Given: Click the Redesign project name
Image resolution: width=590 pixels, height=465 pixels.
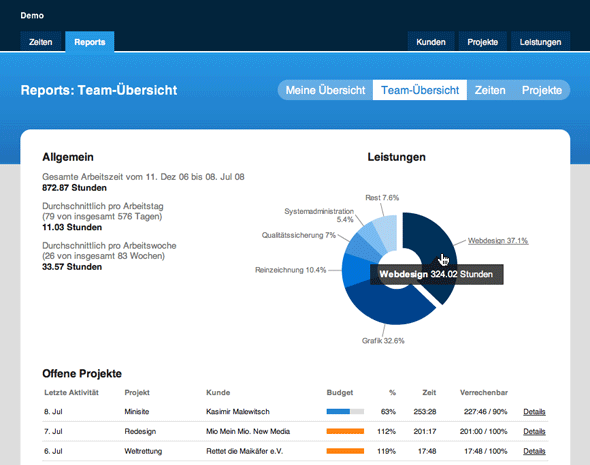Looking at the screenshot, I should [140, 431].
